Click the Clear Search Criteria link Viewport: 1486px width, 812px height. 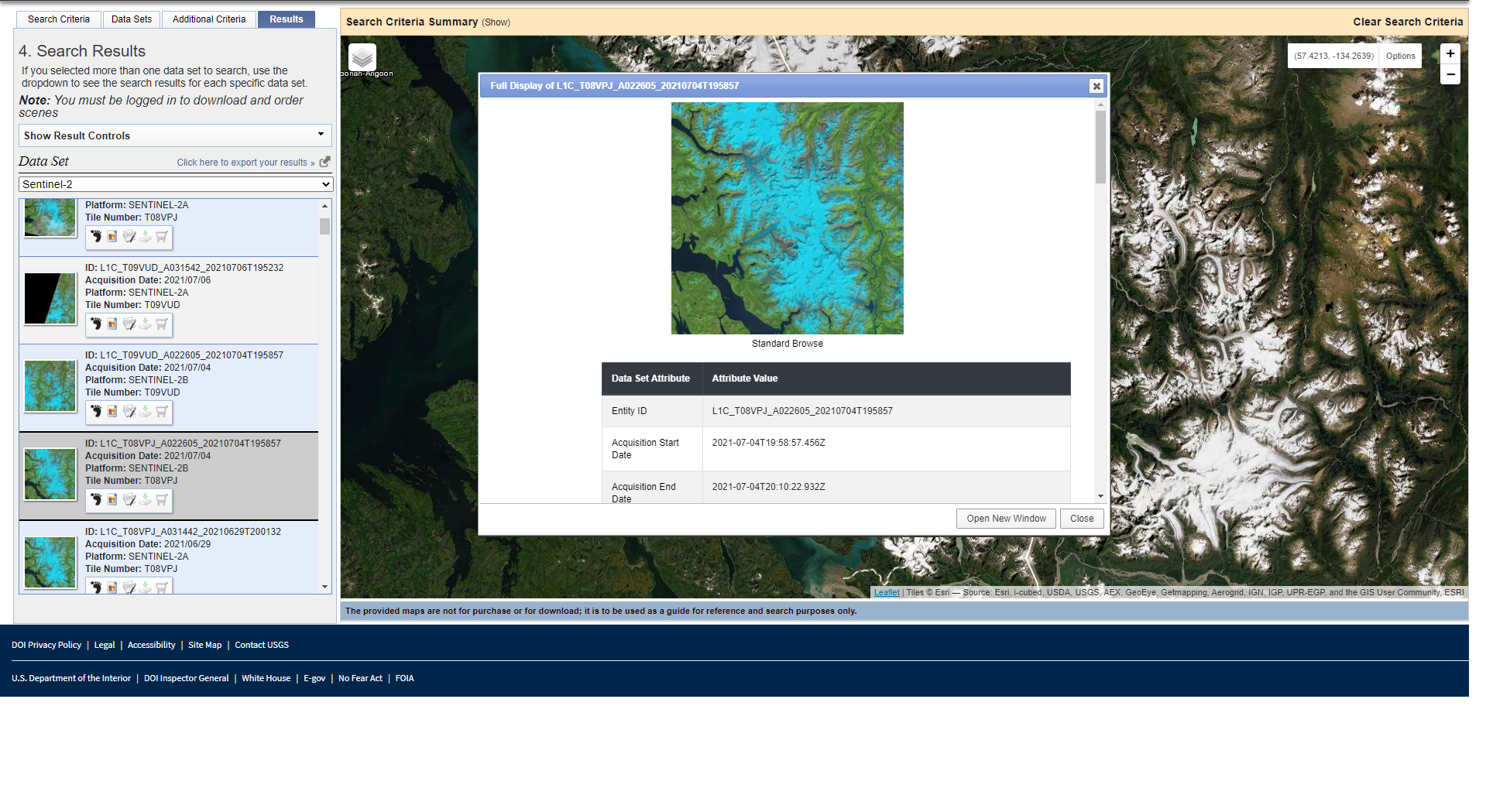pos(1408,22)
